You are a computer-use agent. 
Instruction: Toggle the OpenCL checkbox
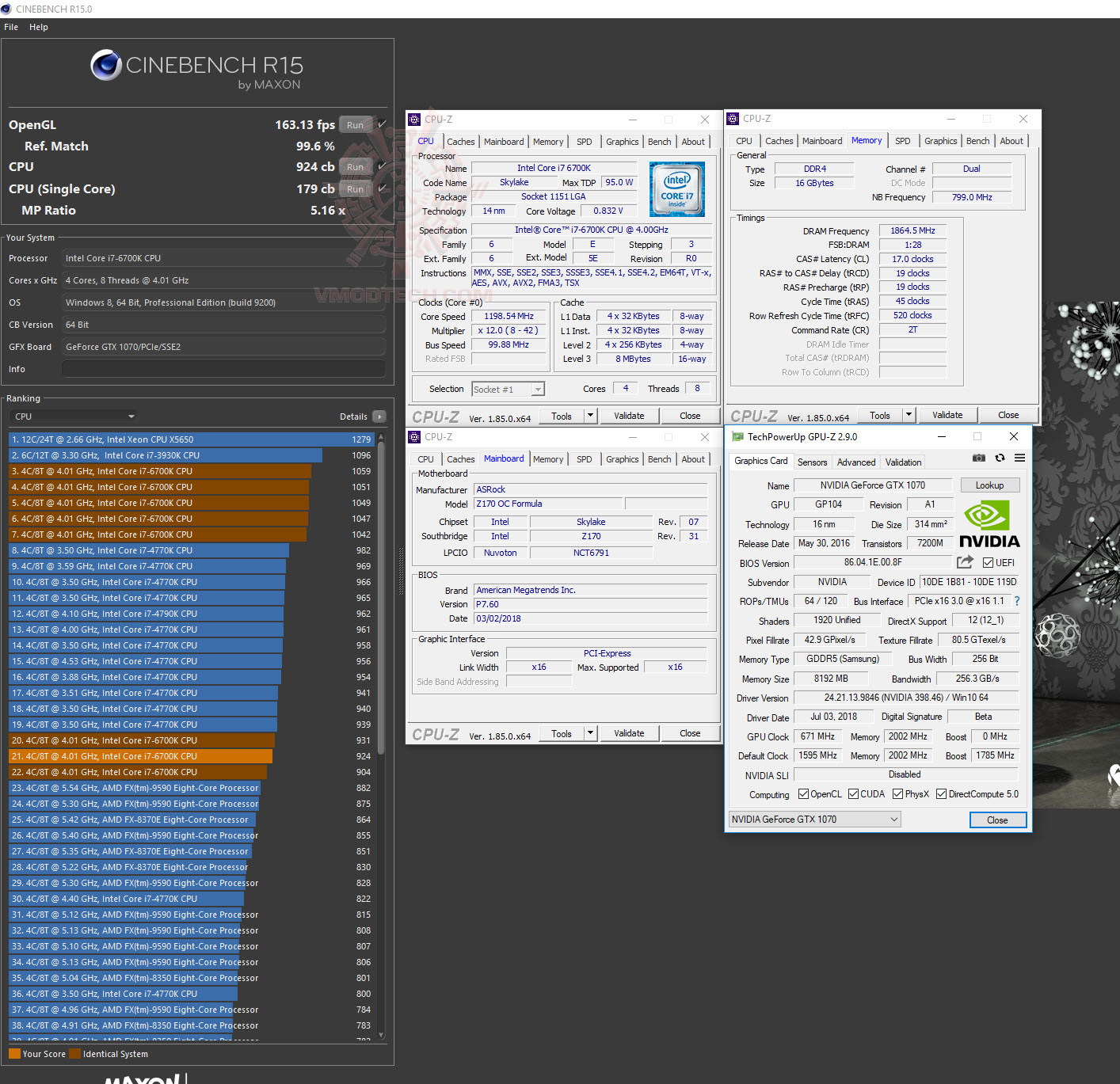(x=803, y=794)
